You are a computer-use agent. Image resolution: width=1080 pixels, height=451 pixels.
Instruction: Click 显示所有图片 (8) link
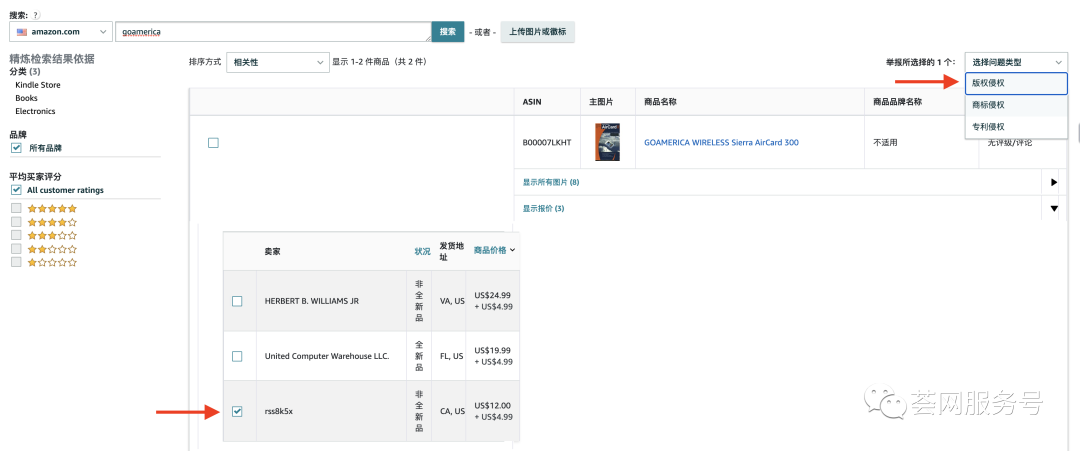click(551, 182)
